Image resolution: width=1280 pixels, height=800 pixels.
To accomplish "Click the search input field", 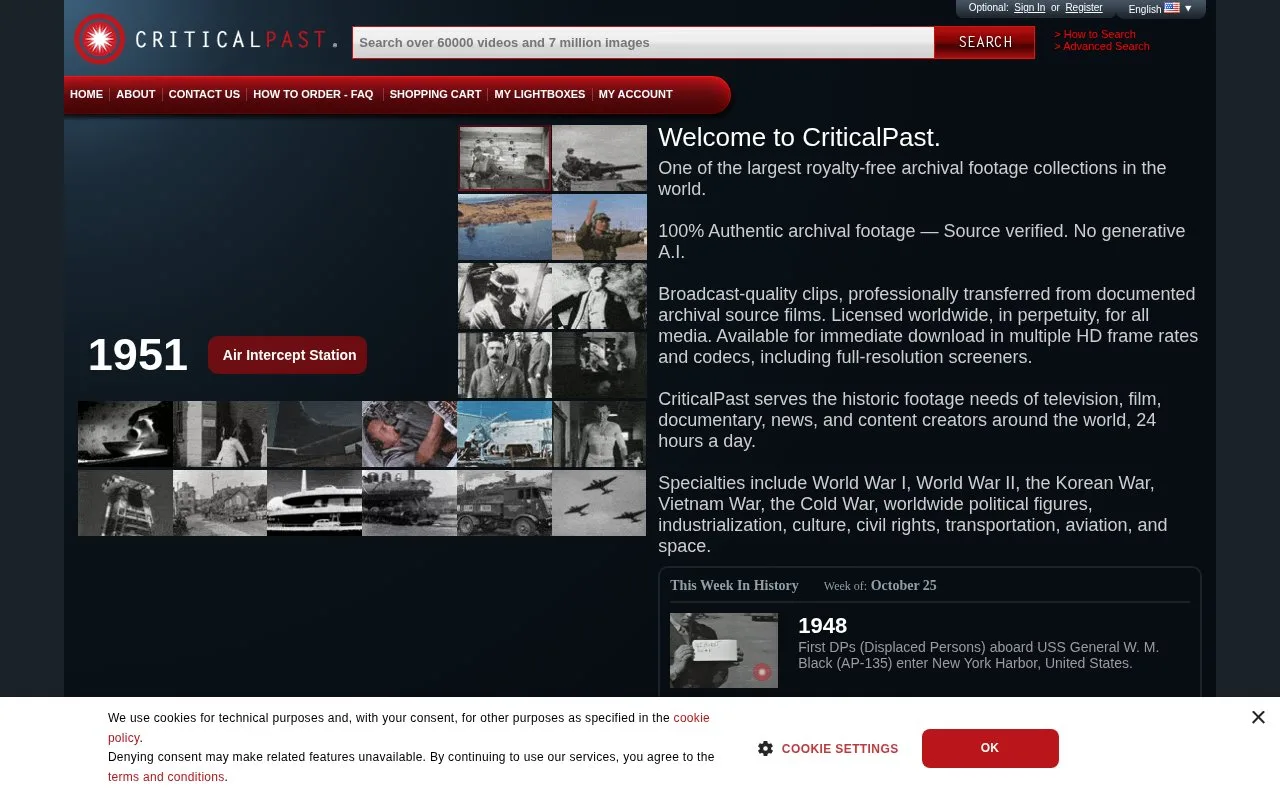I will [x=643, y=42].
